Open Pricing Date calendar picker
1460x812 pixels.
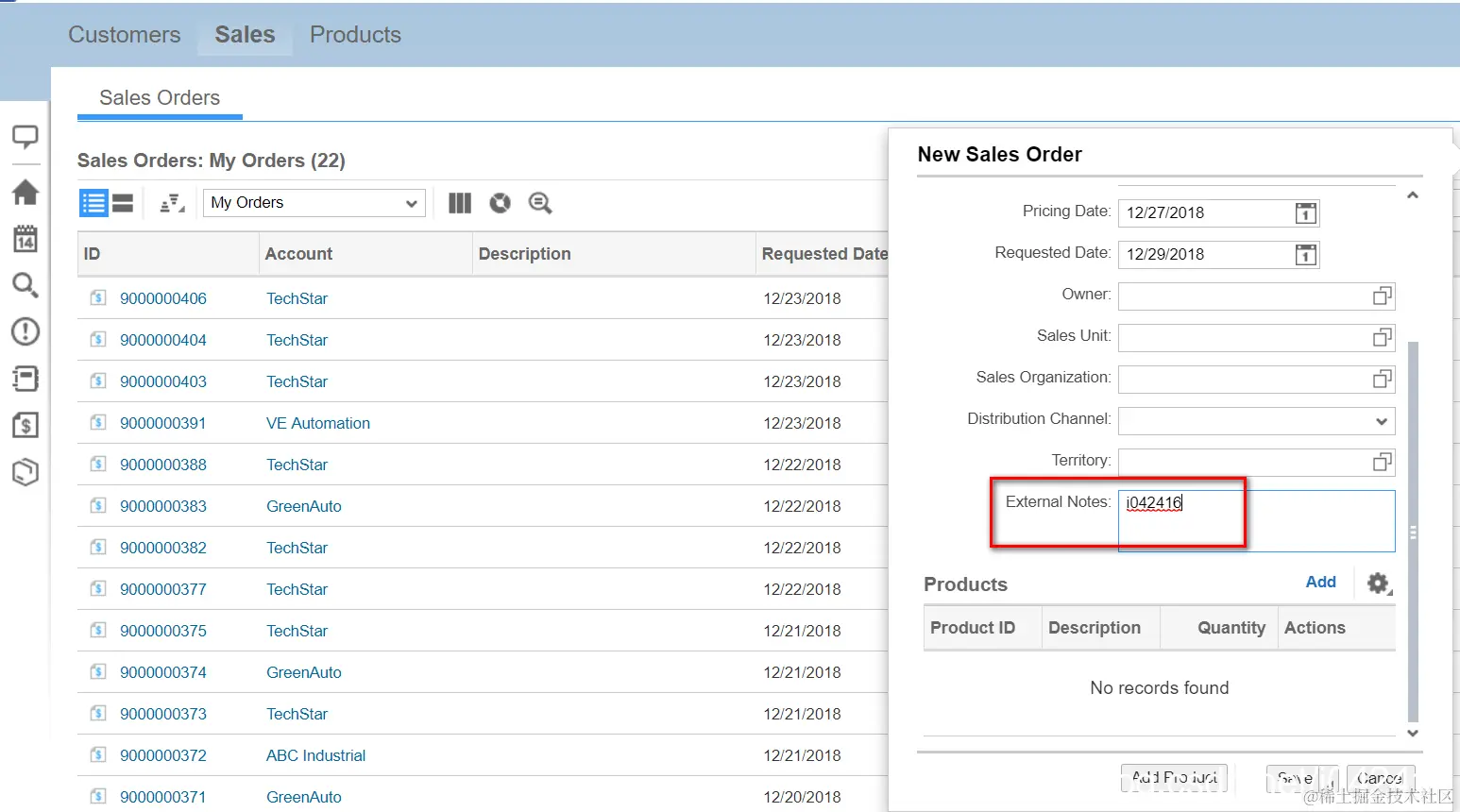(x=1305, y=213)
